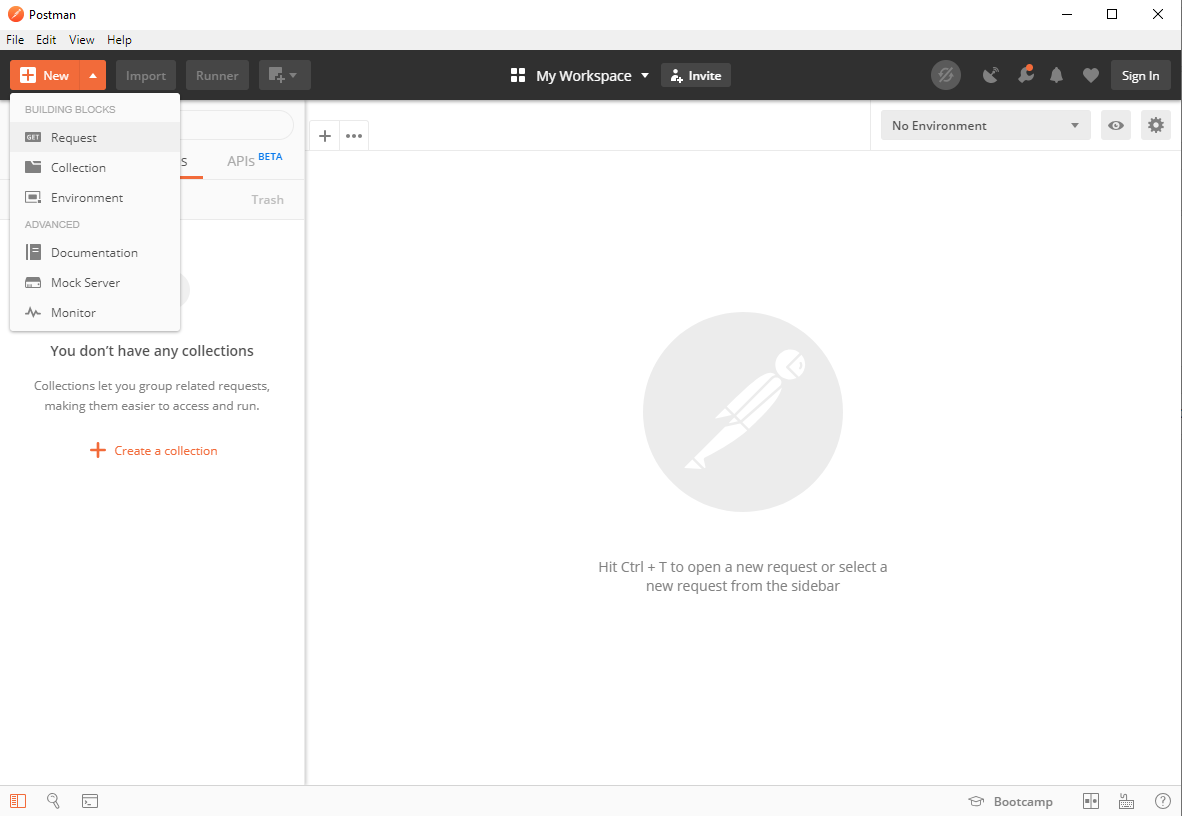Open the Bootcamp in status bar
The width and height of the screenshot is (1182, 816).
1011,801
